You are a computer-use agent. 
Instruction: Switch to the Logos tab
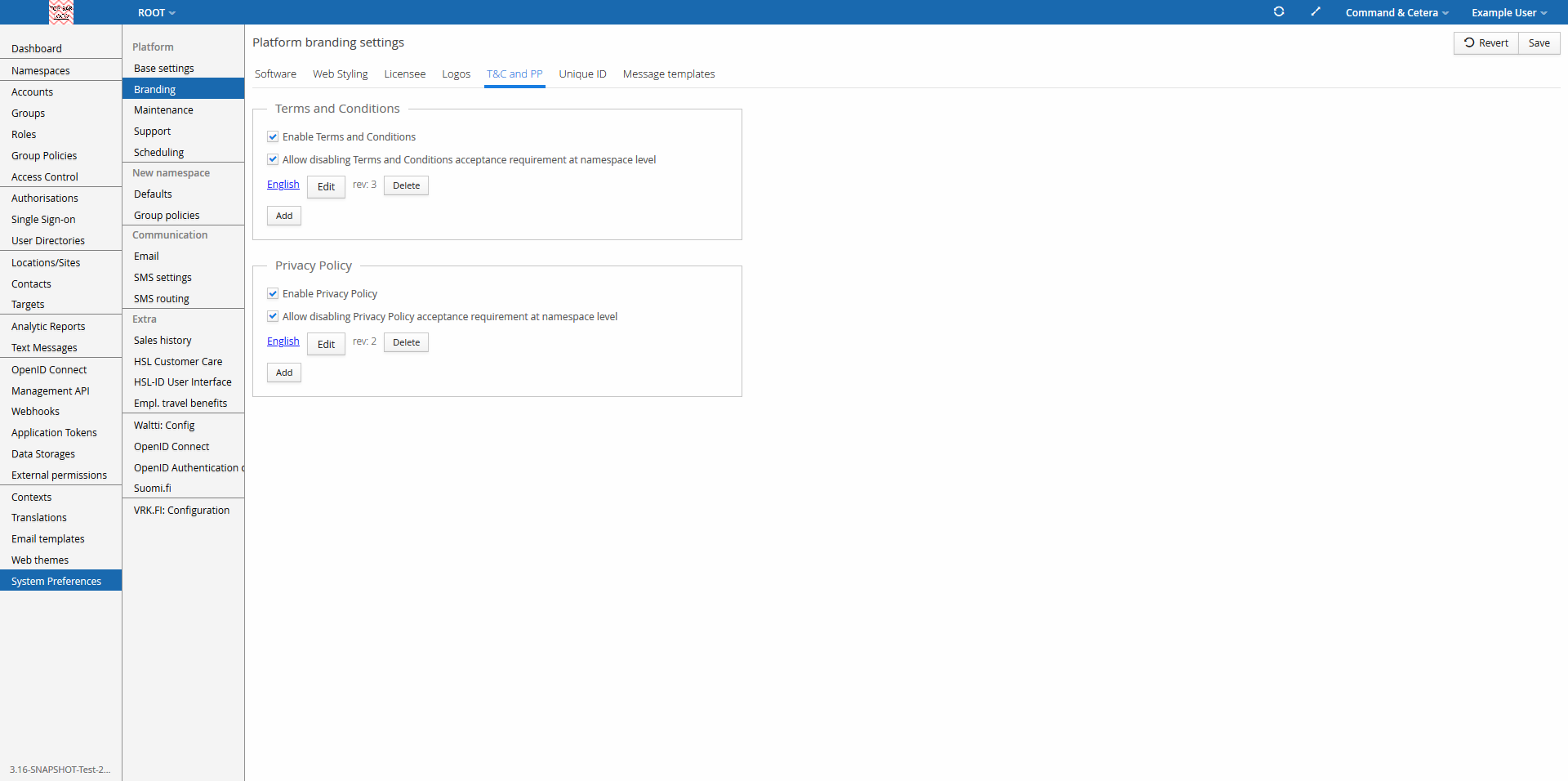456,74
